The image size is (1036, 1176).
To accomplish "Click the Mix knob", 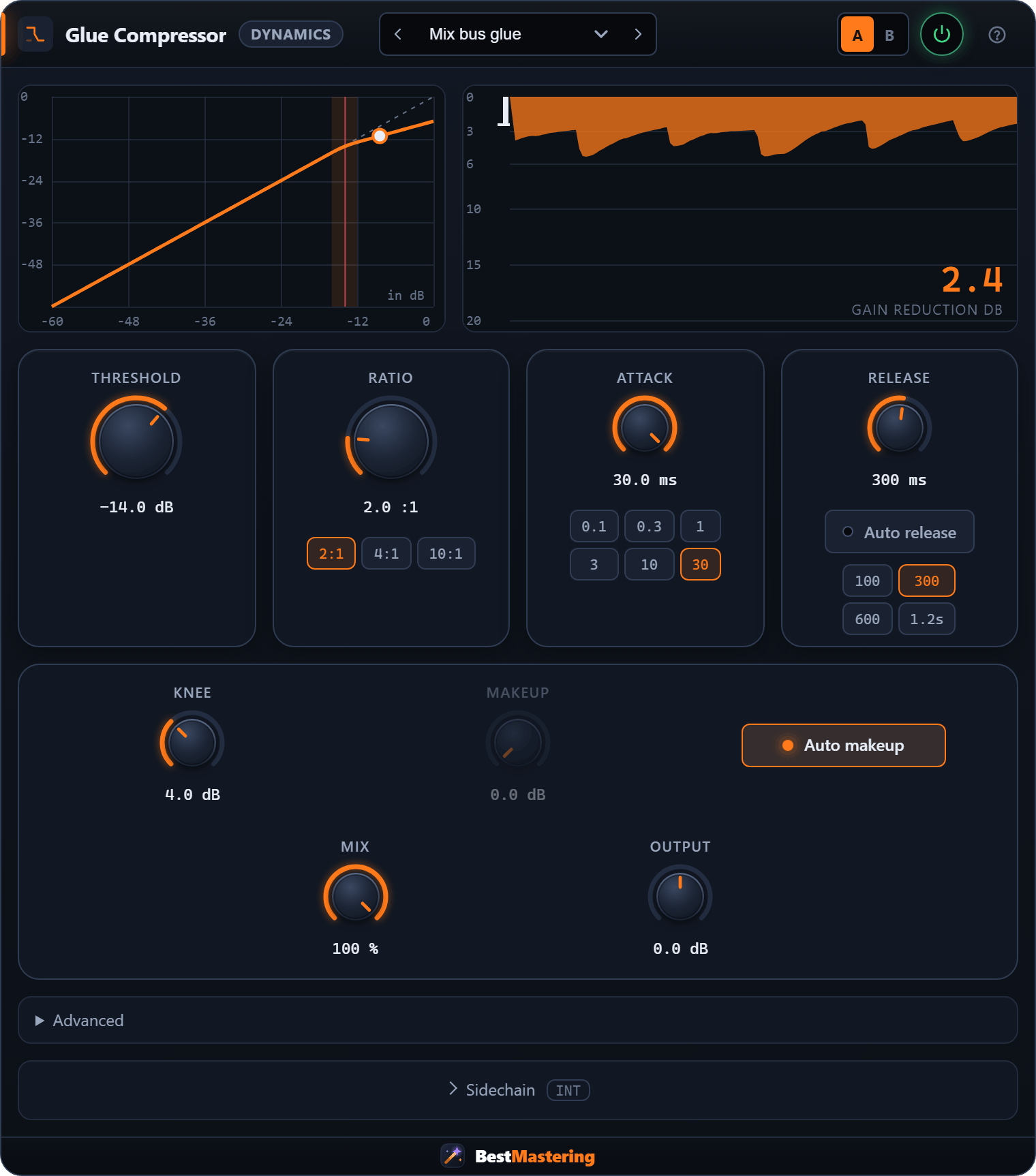I will tap(355, 897).
